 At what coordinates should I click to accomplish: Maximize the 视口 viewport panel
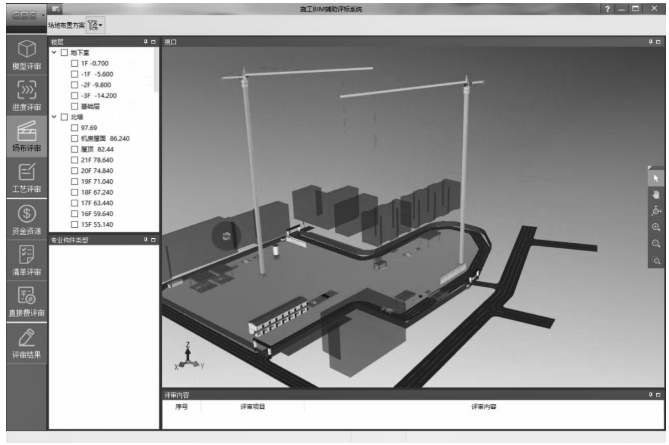click(x=658, y=42)
